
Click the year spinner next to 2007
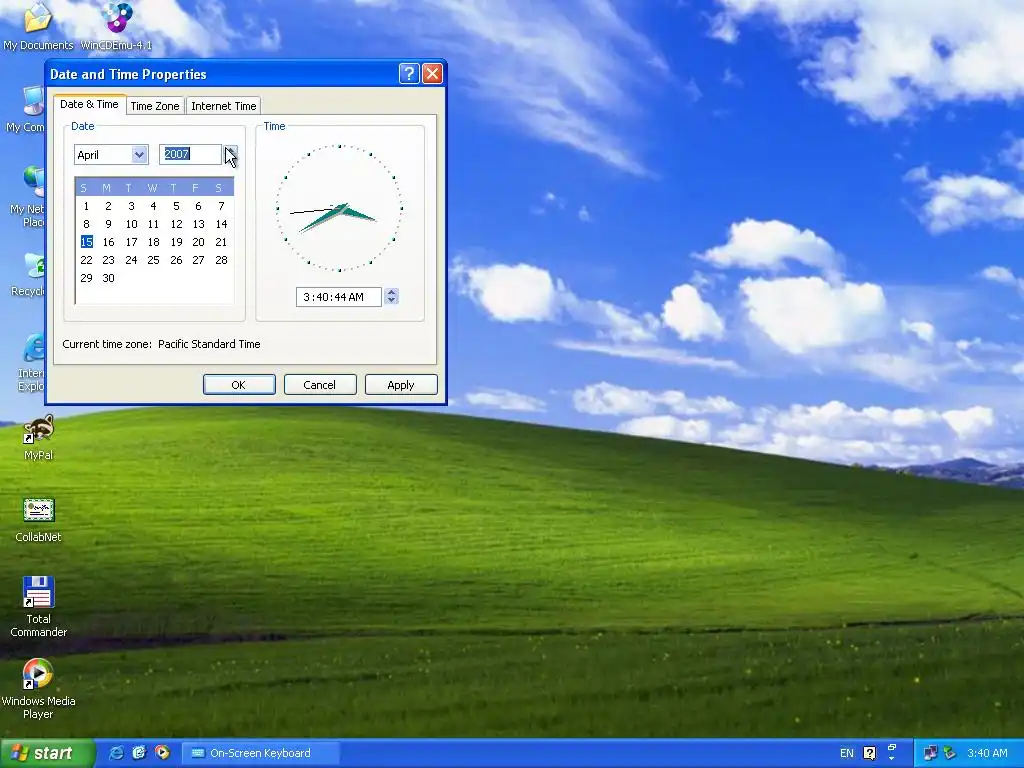tap(230, 155)
